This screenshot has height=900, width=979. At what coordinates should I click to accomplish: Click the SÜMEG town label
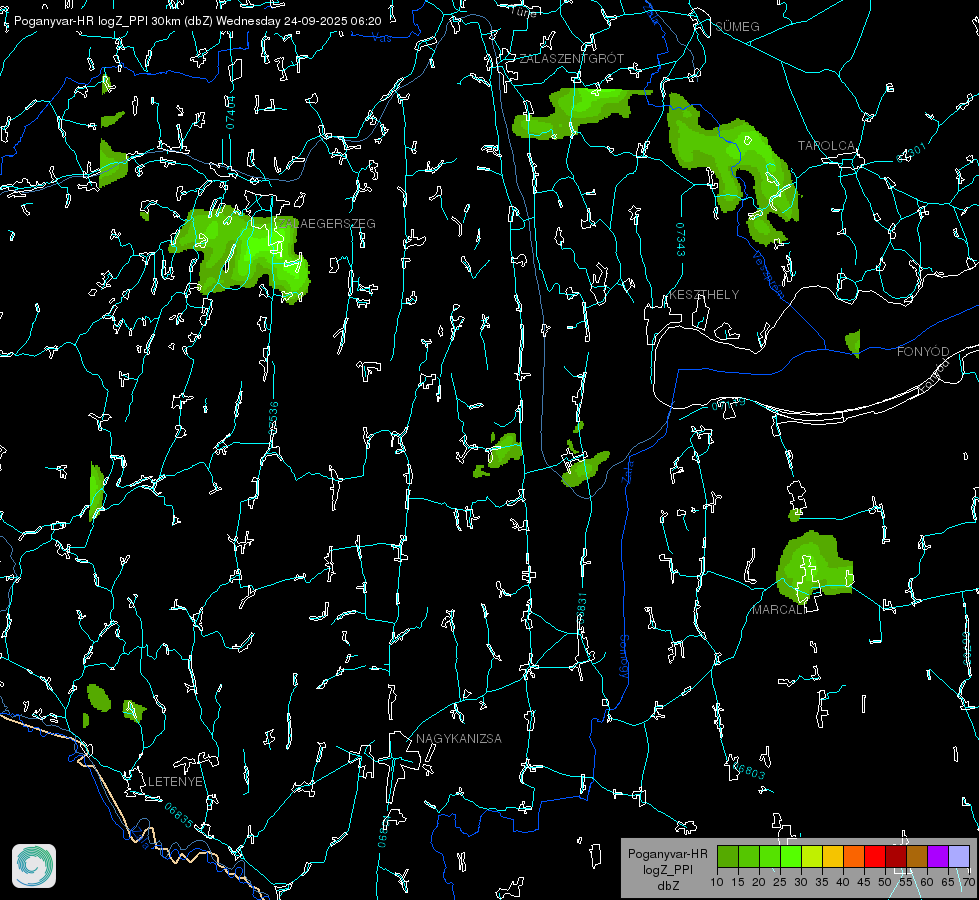(737, 26)
